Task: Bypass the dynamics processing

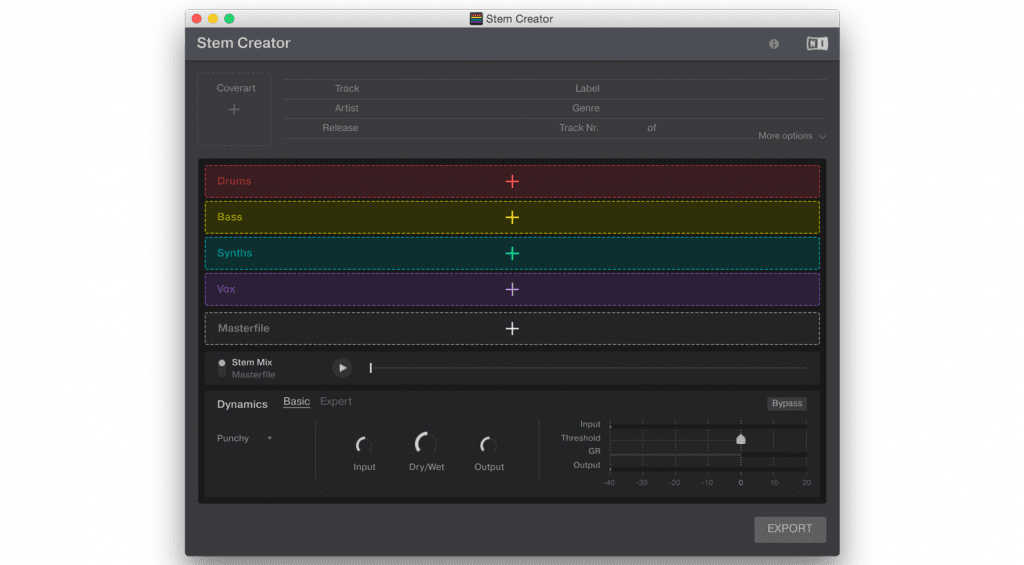Action: (787, 403)
